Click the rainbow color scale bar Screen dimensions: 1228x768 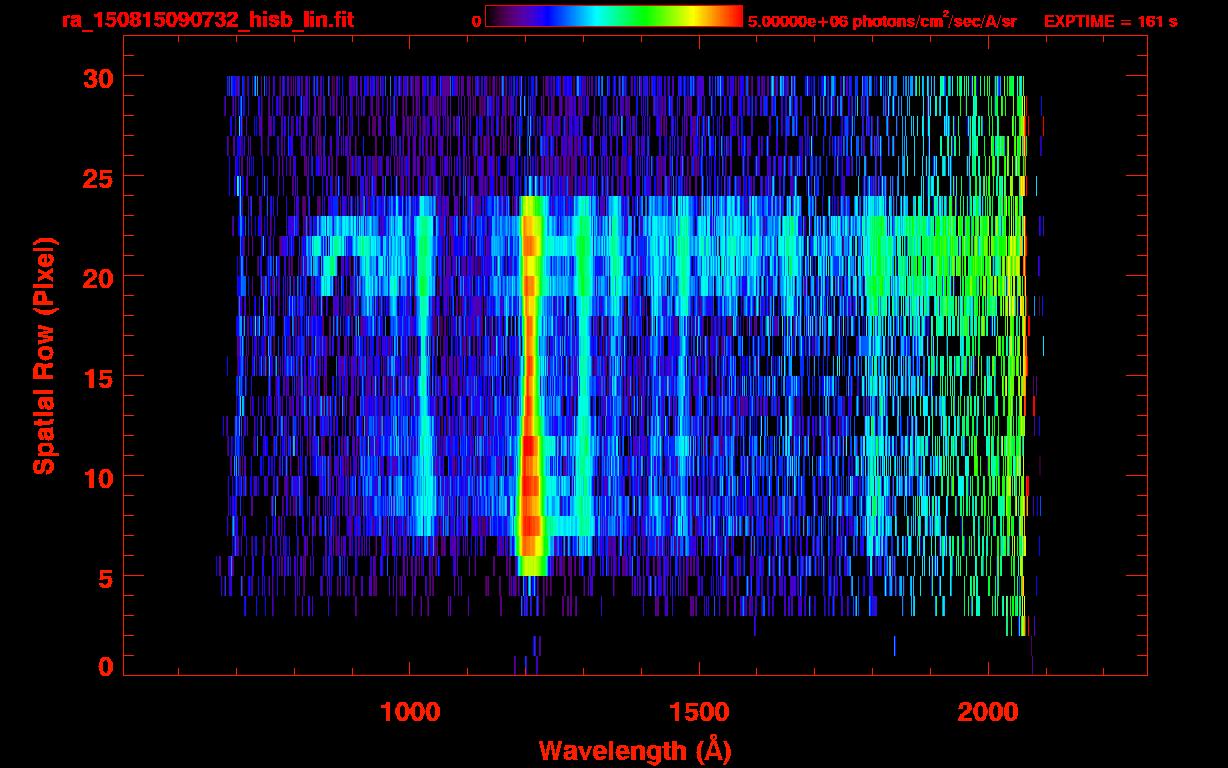[614, 16]
